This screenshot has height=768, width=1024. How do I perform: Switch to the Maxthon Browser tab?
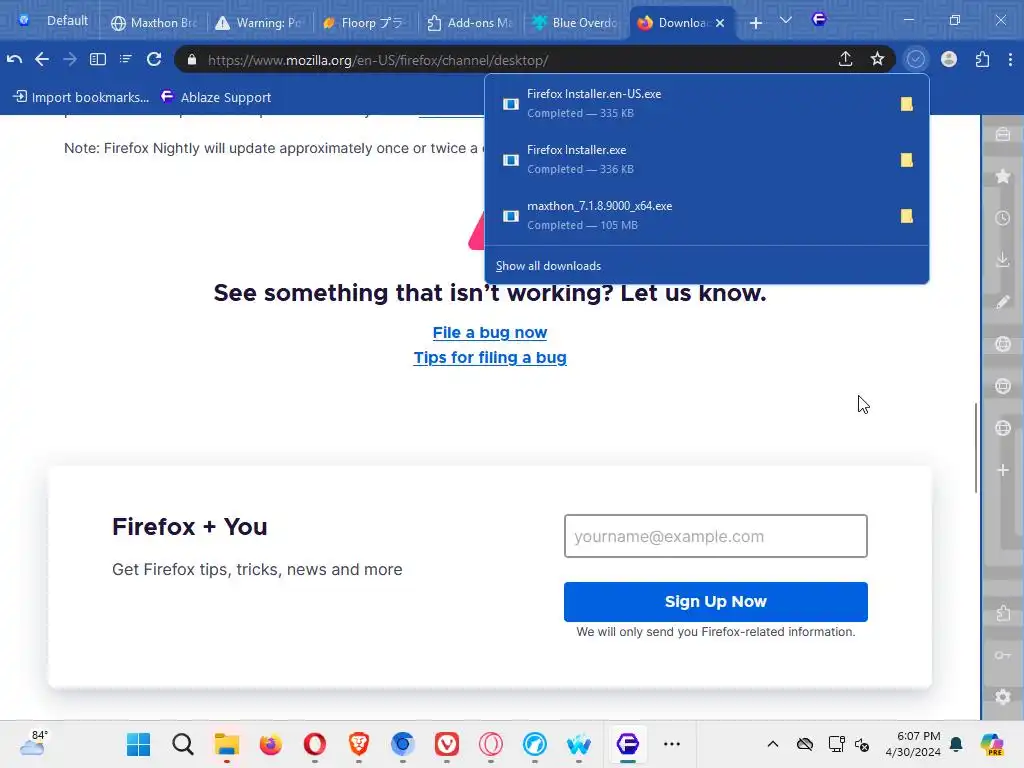pyautogui.click(x=154, y=23)
